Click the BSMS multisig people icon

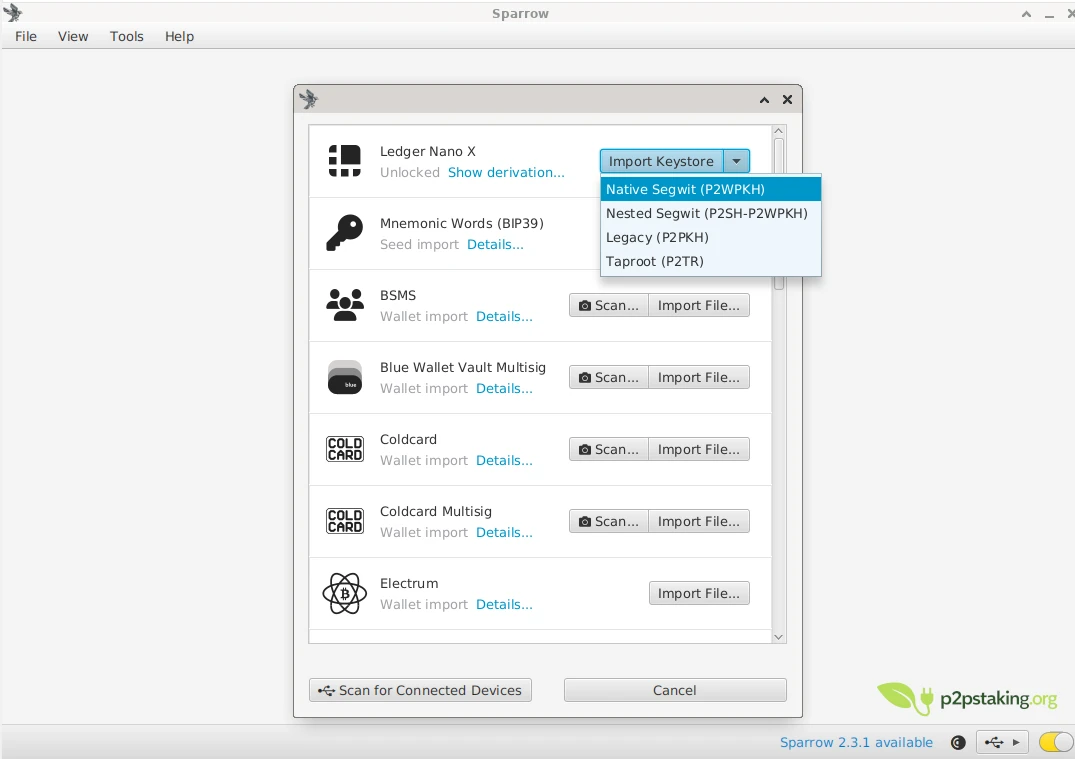point(344,304)
